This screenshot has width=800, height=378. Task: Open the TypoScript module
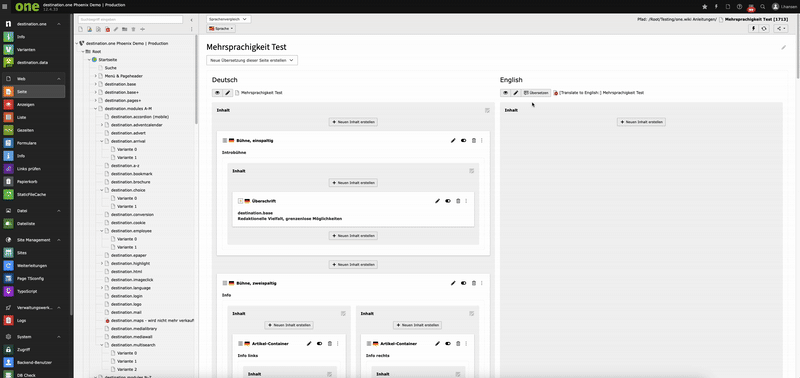coord(33,291)
